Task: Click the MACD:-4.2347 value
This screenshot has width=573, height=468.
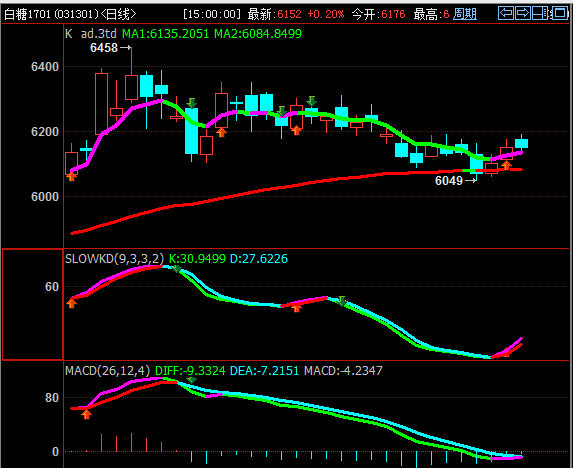Action: tap(344, 371)
